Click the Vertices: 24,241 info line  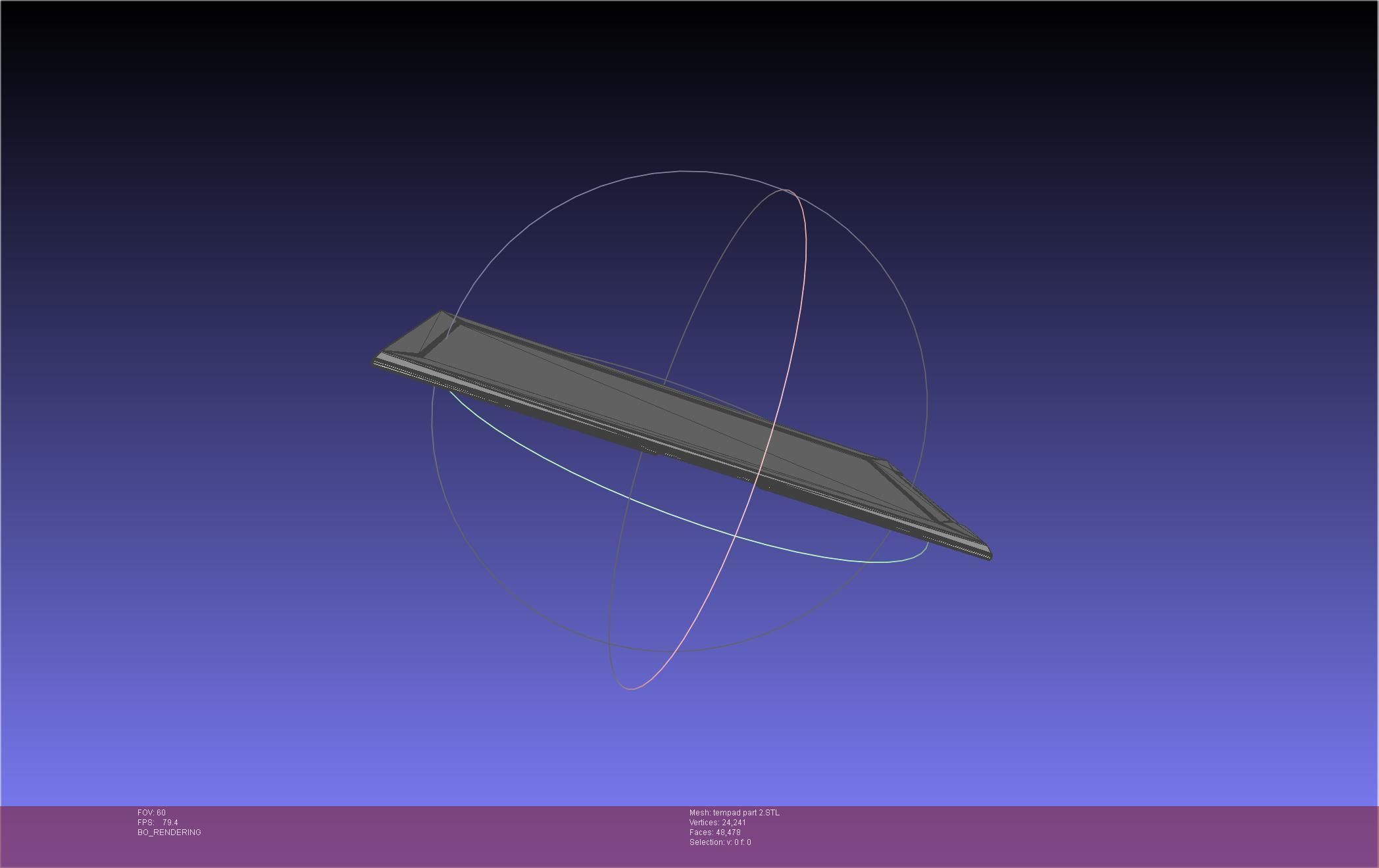(x=717, y=823)
